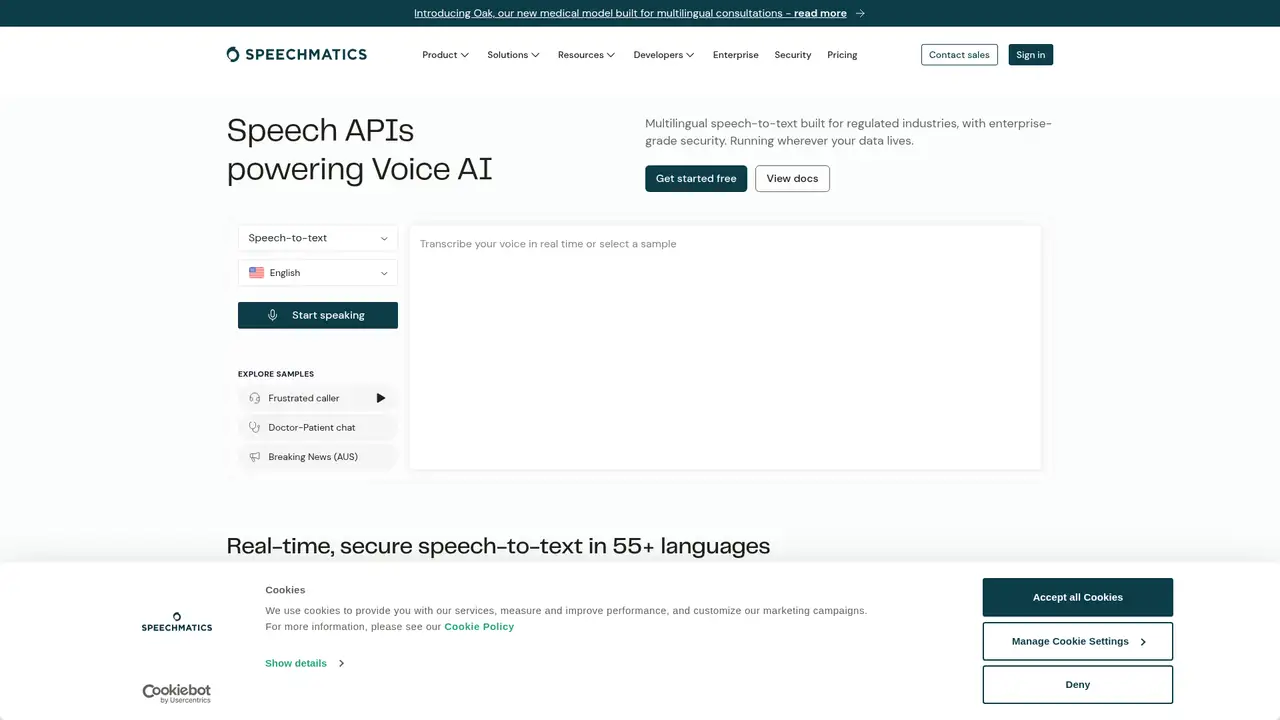Click the Real-time, secure speech-to-text heading

coord(498,546)
